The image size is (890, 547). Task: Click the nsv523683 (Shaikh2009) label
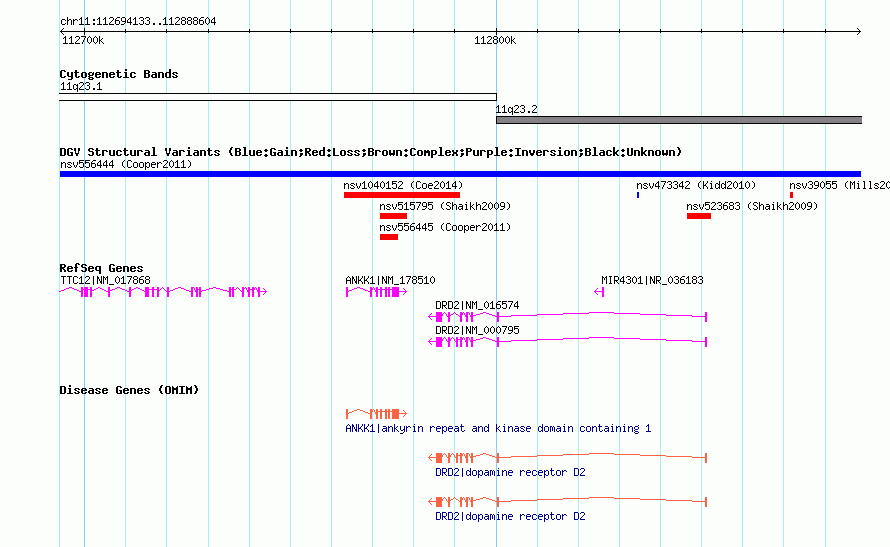pyautogui.click(x=752, y=207)
